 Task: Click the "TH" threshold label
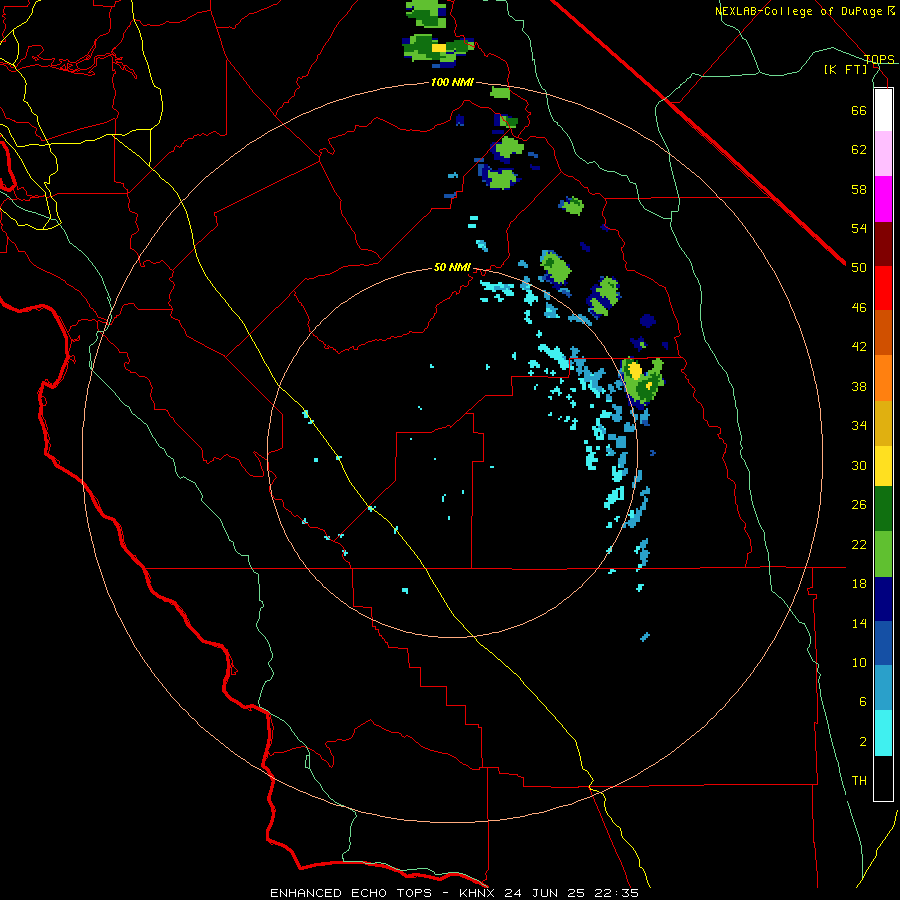[x=859, y=781]
